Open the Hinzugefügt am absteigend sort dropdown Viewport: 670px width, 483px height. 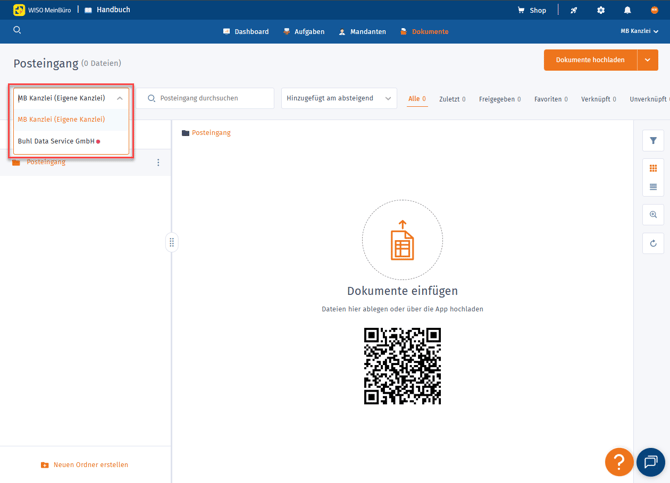(339, 98)
